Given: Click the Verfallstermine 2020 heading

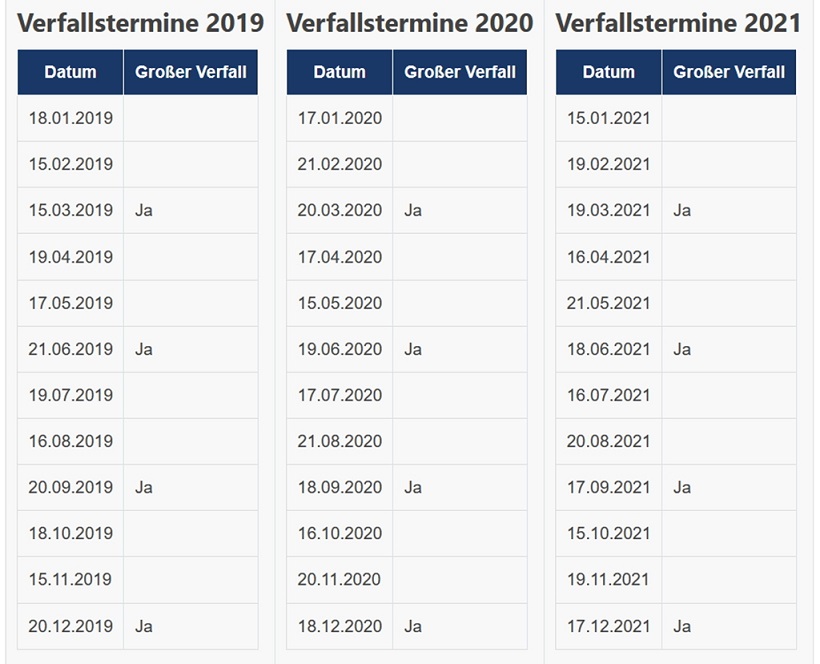Looking at the screenshot, I should point(410,22).
